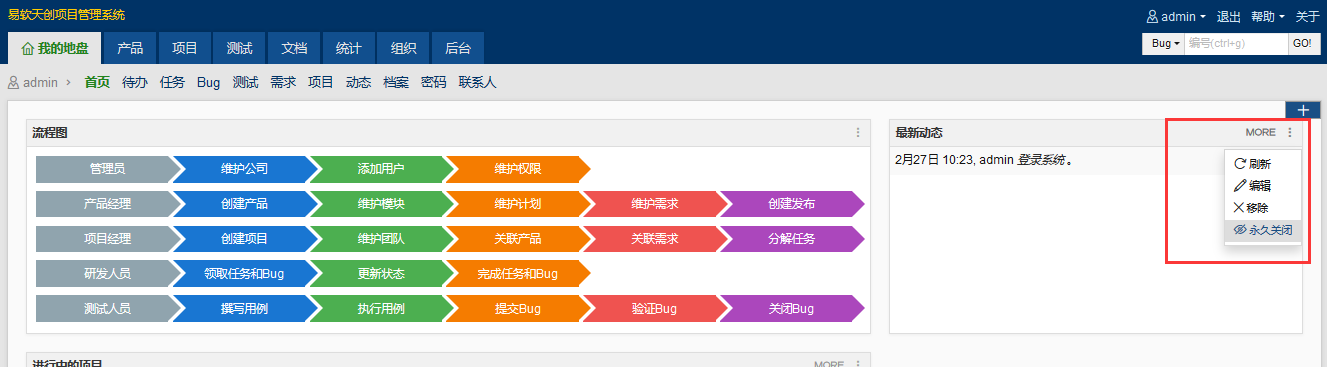Click the 编号 search input field
This screenshot has width=1327, height=367.
pyautogui.click(x=1236, y=43)
